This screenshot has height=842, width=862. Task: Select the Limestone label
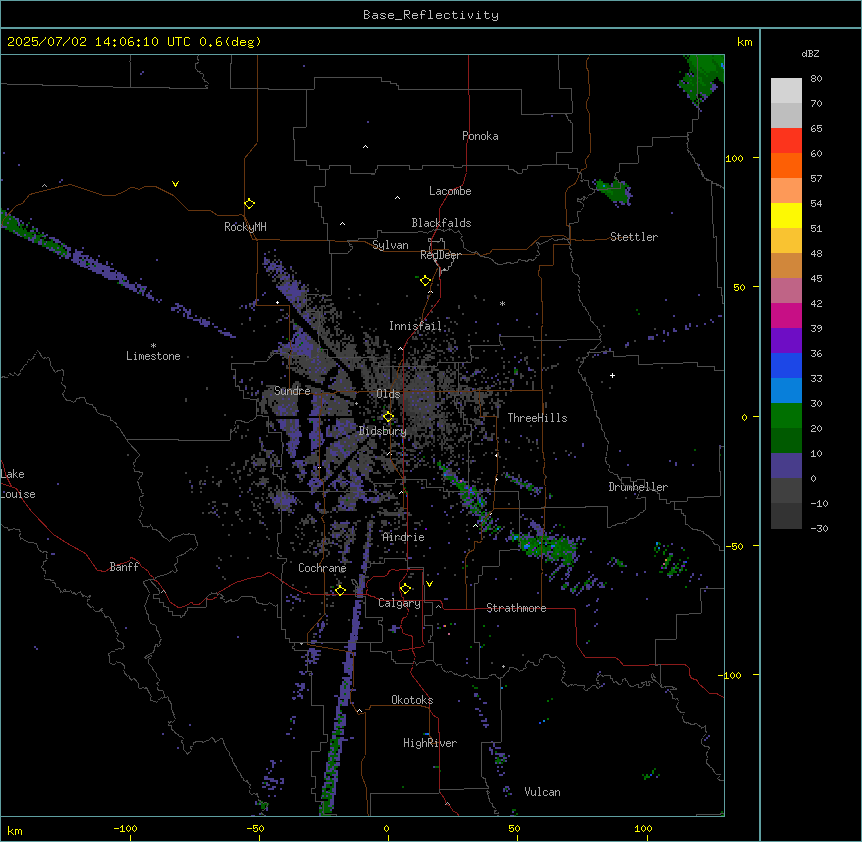click(153, 356)
